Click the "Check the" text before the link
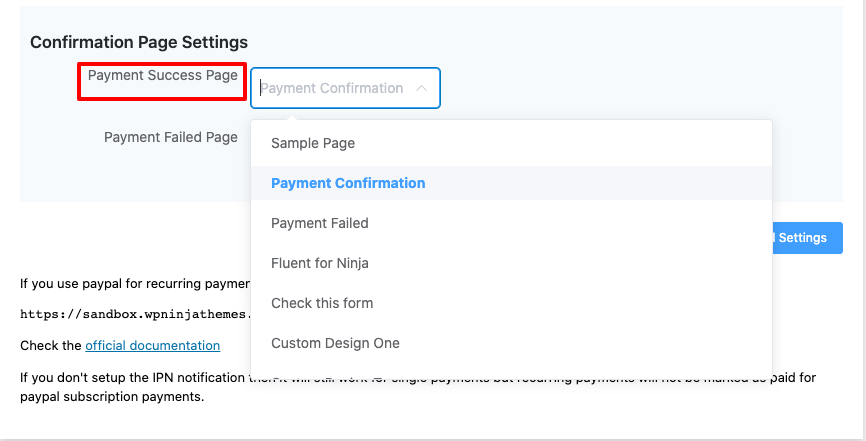Image resolution: width=866 pixels, height=441 pixels. pyautogui.click(x=51, y=345)
